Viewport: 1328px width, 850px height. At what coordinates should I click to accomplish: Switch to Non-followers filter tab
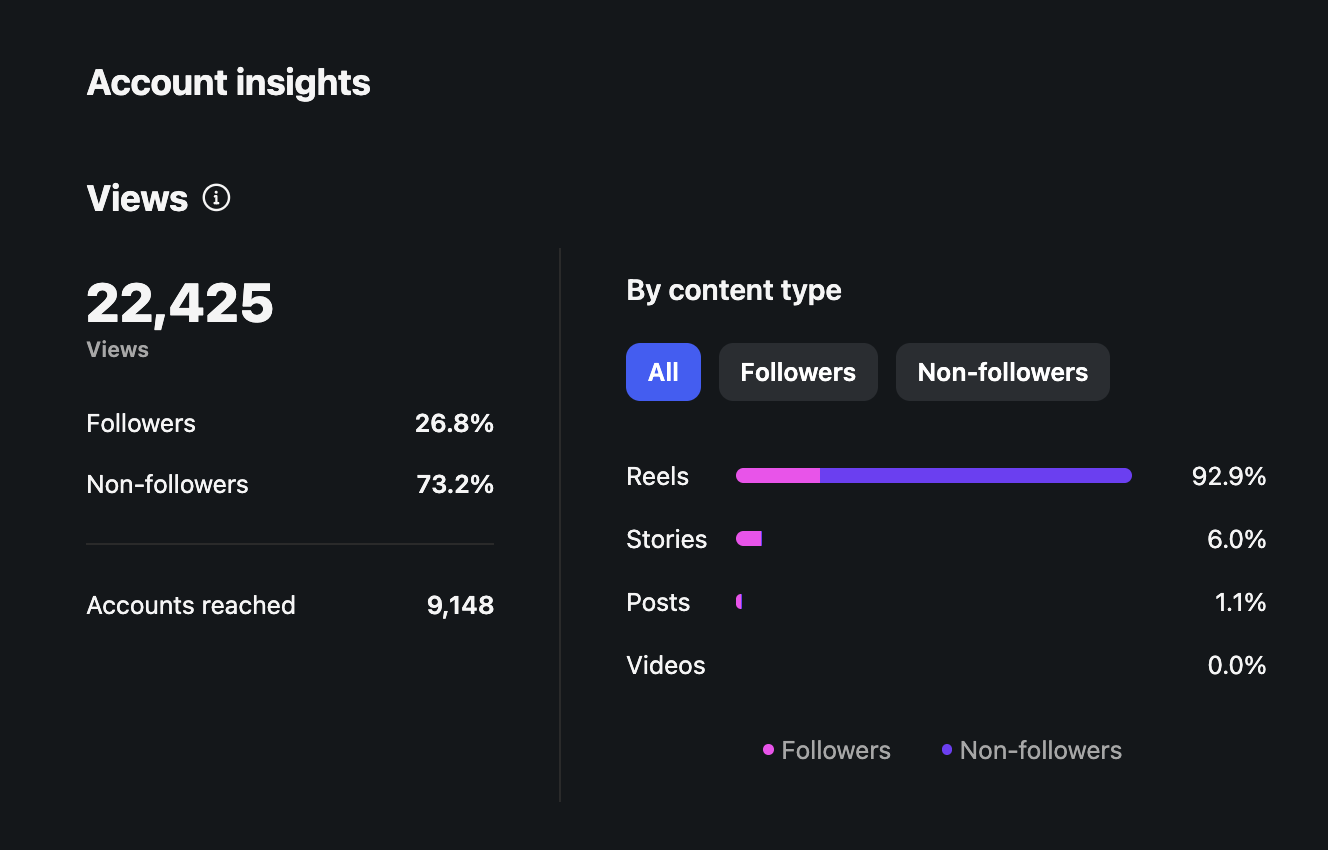(x=1003, y=372)
